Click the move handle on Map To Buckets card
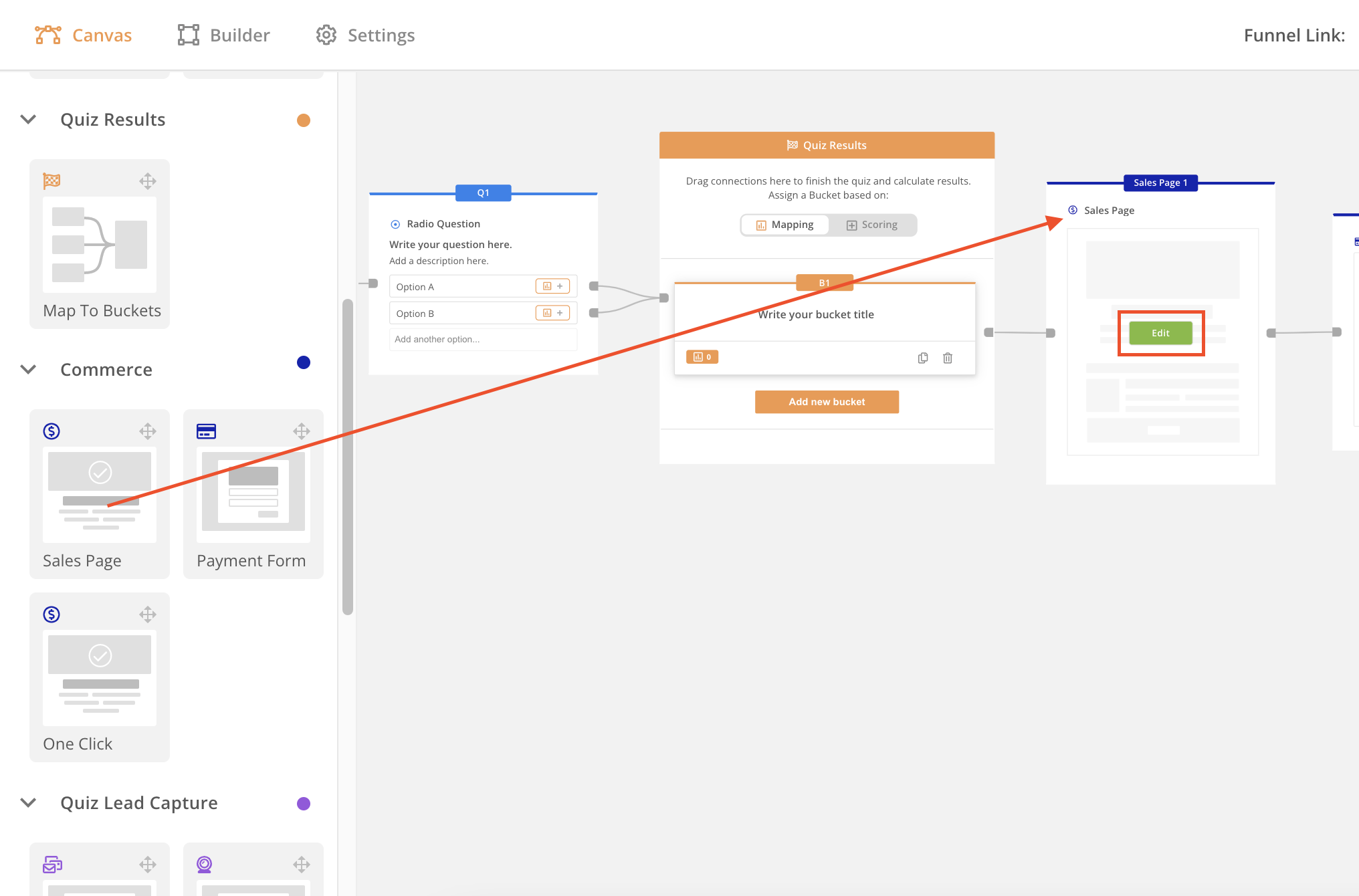The image size is (1359, 896). pos(148,181)
